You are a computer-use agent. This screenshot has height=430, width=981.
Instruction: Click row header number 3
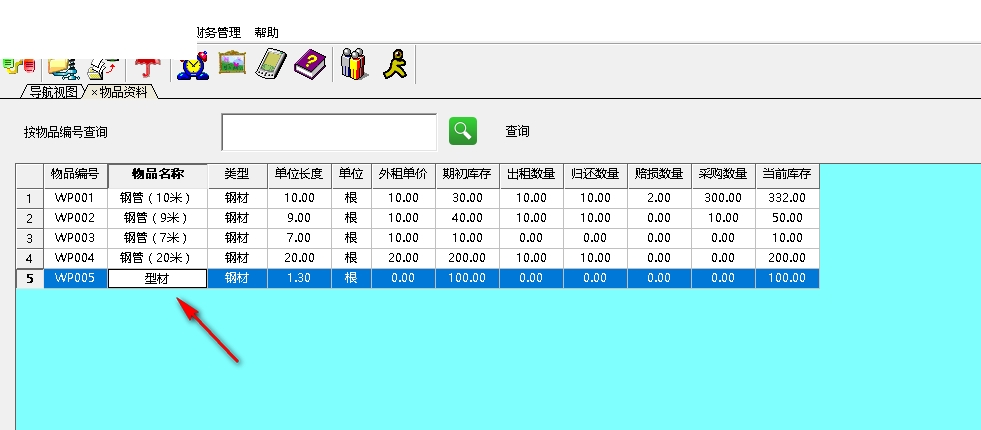[30, 238]
